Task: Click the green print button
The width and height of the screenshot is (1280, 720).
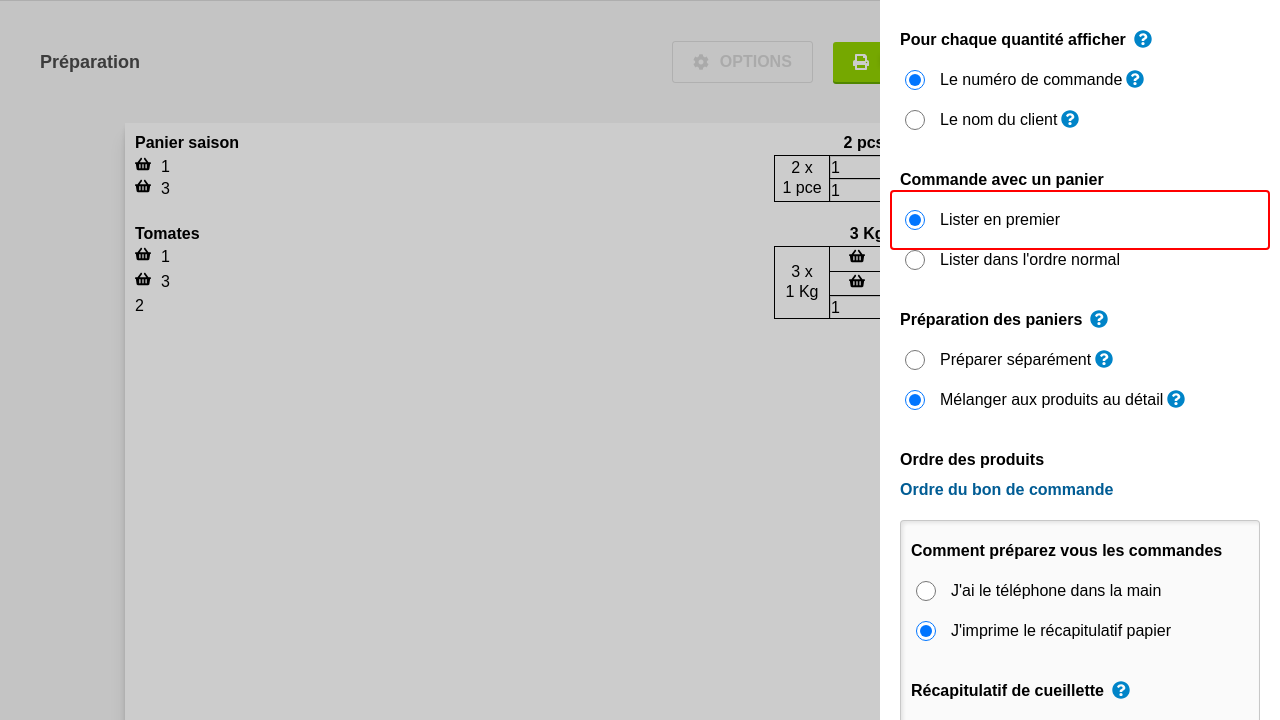Action: 858,62
